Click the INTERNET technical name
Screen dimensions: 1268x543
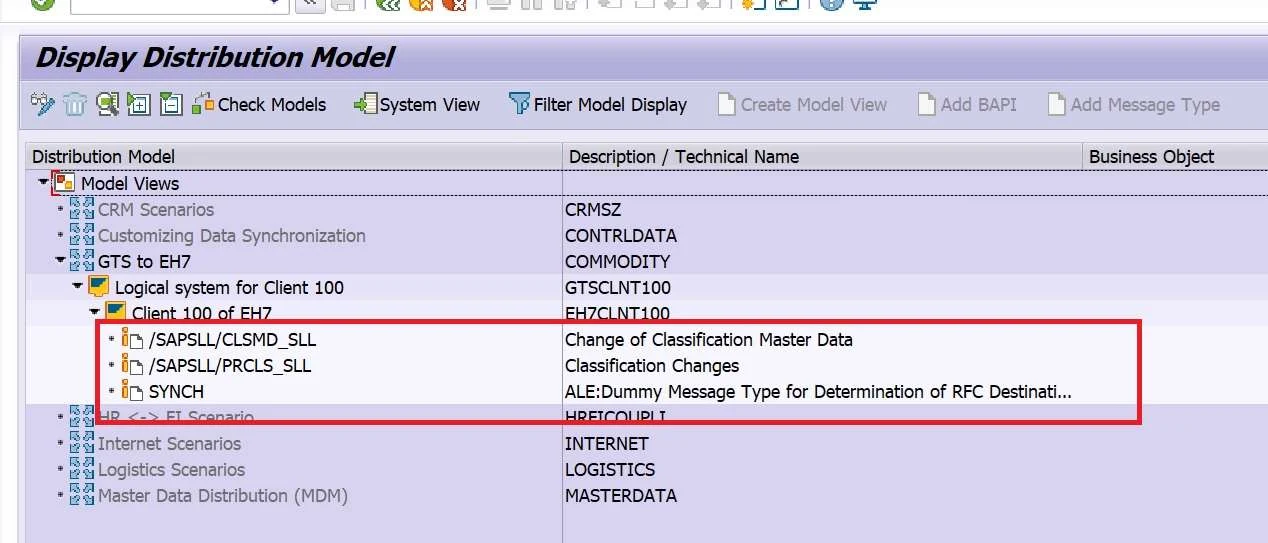pyautogui.click(x=607, y=443)
